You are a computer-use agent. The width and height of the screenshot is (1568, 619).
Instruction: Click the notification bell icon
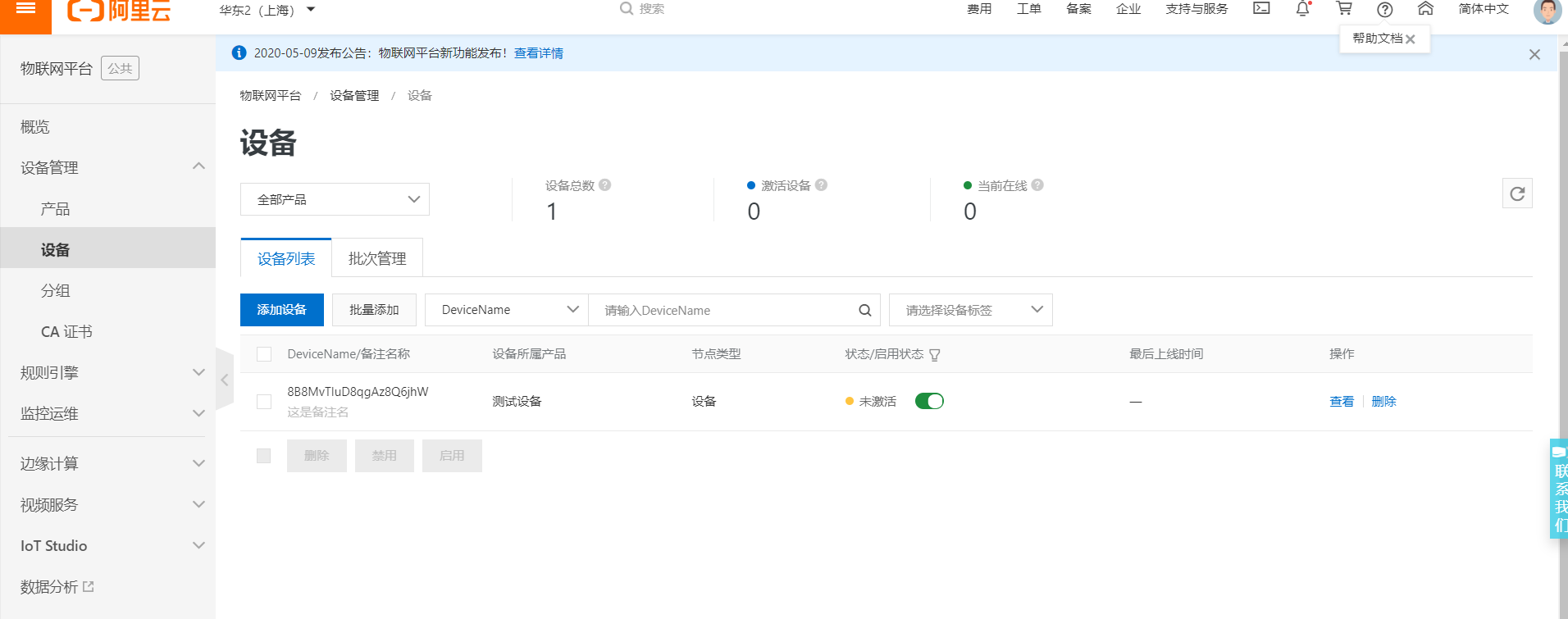[1302, 9]
